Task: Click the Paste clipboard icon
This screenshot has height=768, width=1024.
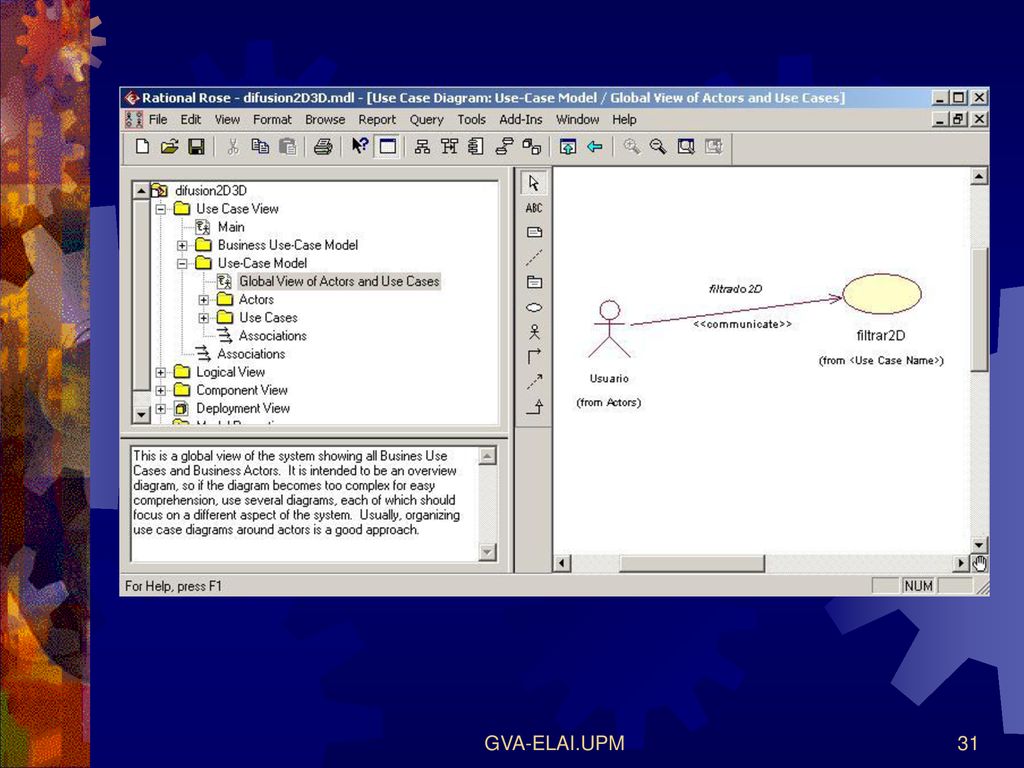Action: click(x=287, y=147)
